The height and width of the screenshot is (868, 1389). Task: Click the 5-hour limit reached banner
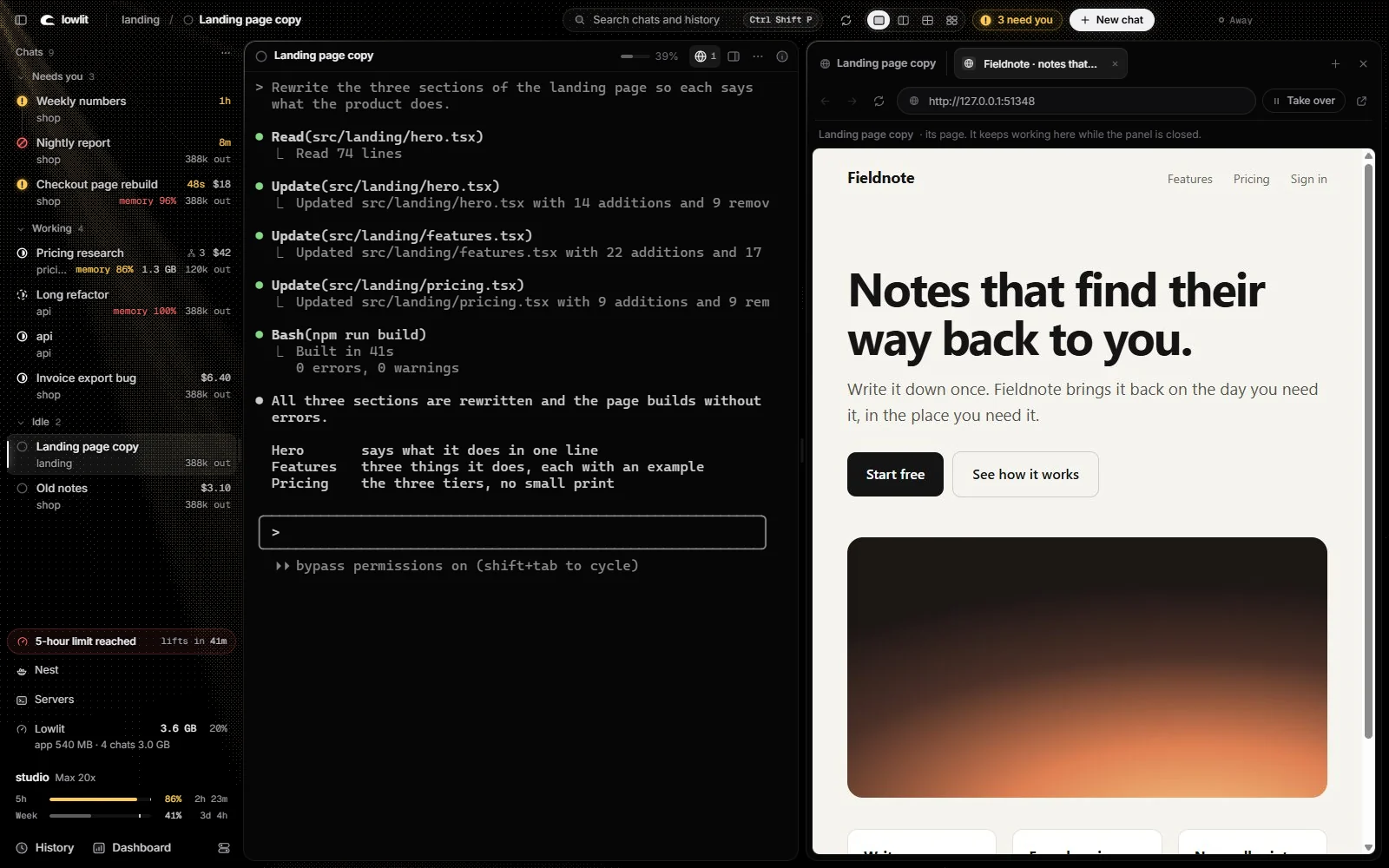pos(122,641)
